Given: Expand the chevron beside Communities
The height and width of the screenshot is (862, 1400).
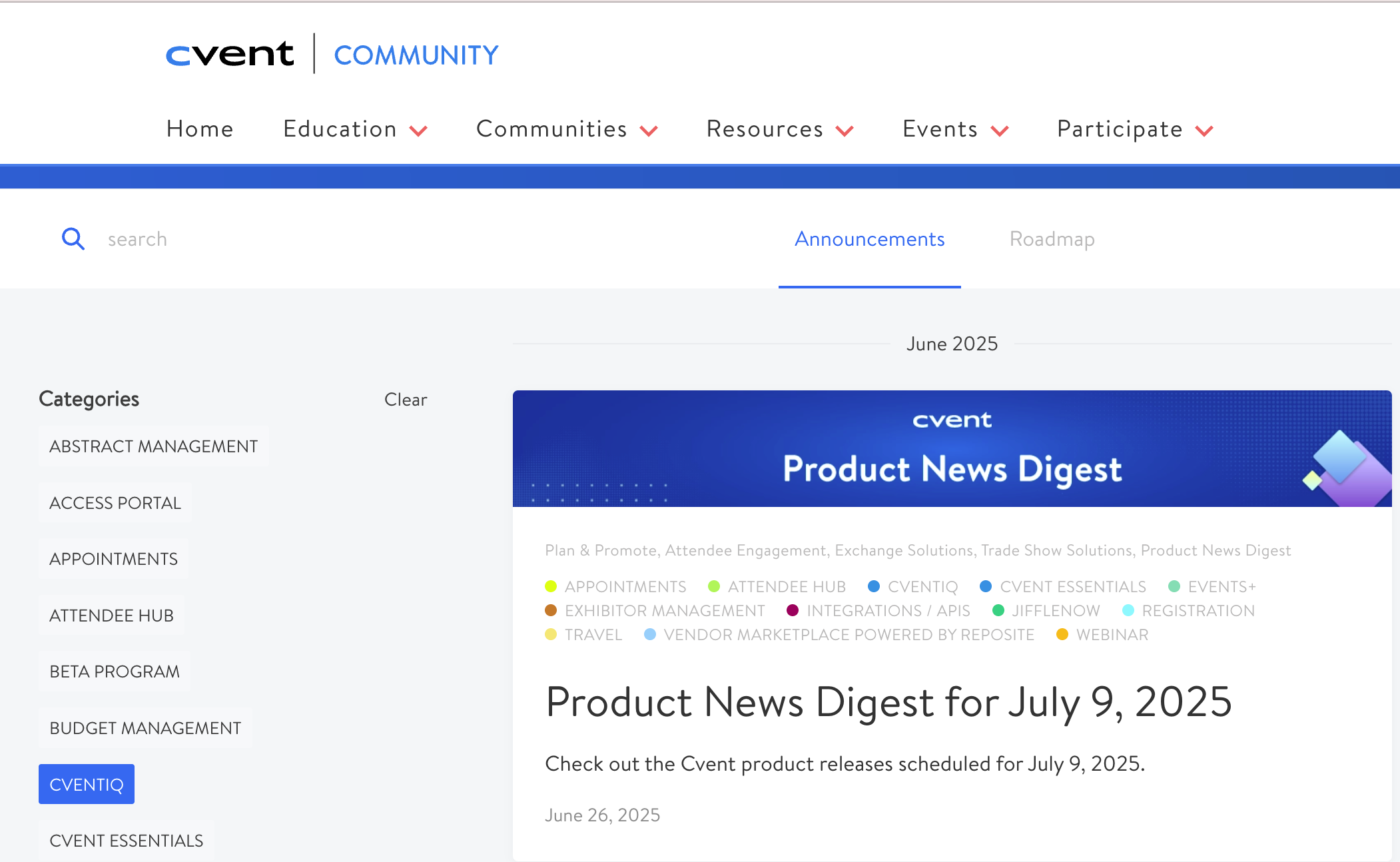Looking at the screenshot, I should click(649, 131).
